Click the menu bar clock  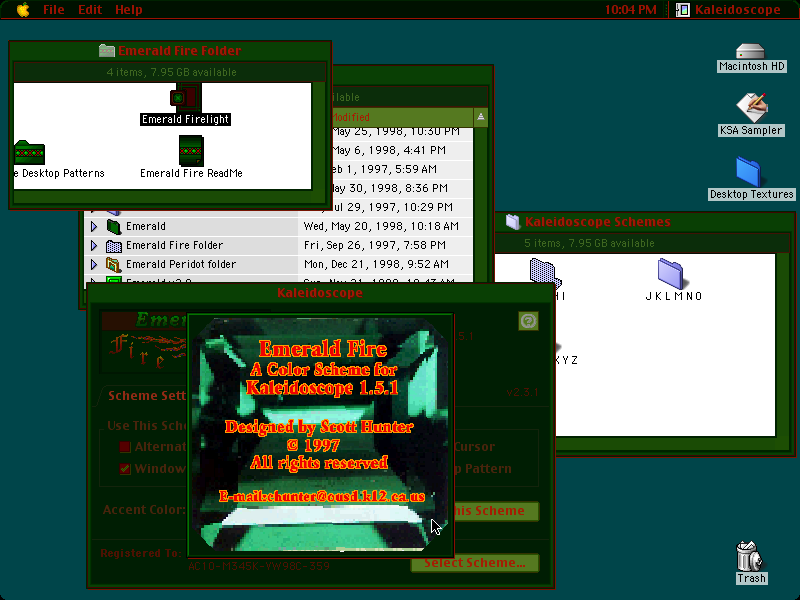point(631,10)
